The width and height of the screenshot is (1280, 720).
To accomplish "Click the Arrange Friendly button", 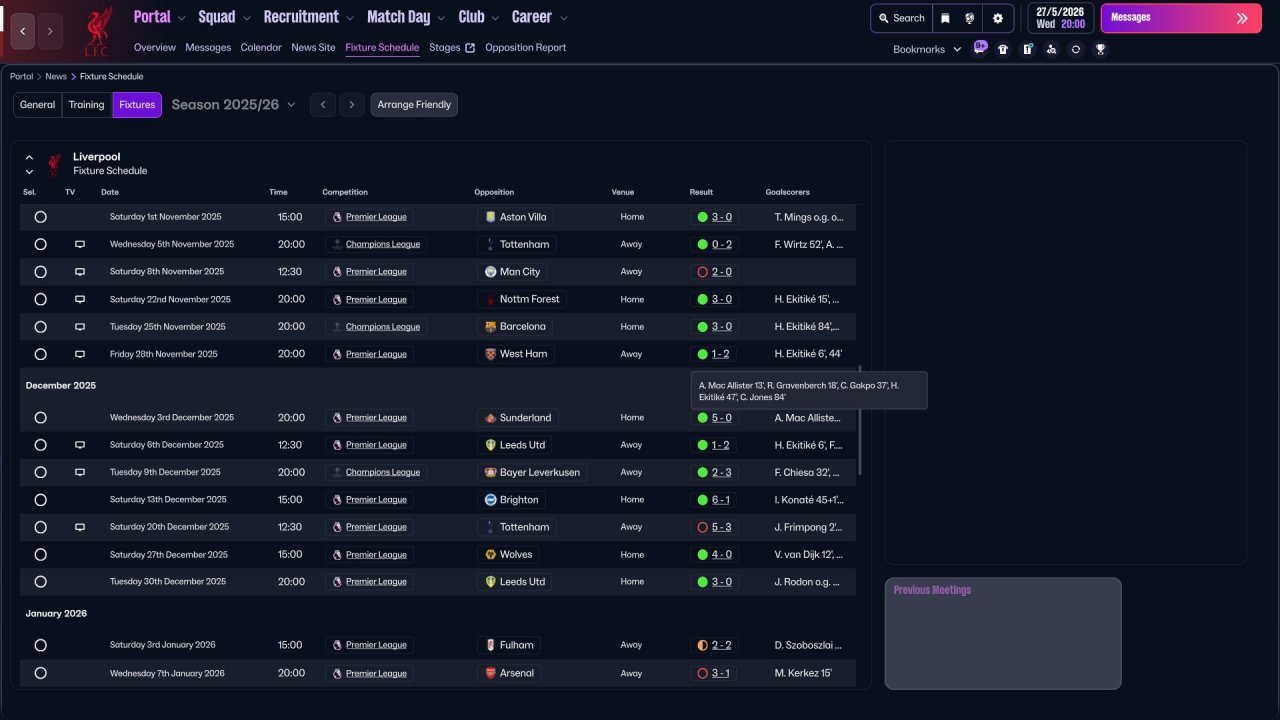I will (414, 105).
